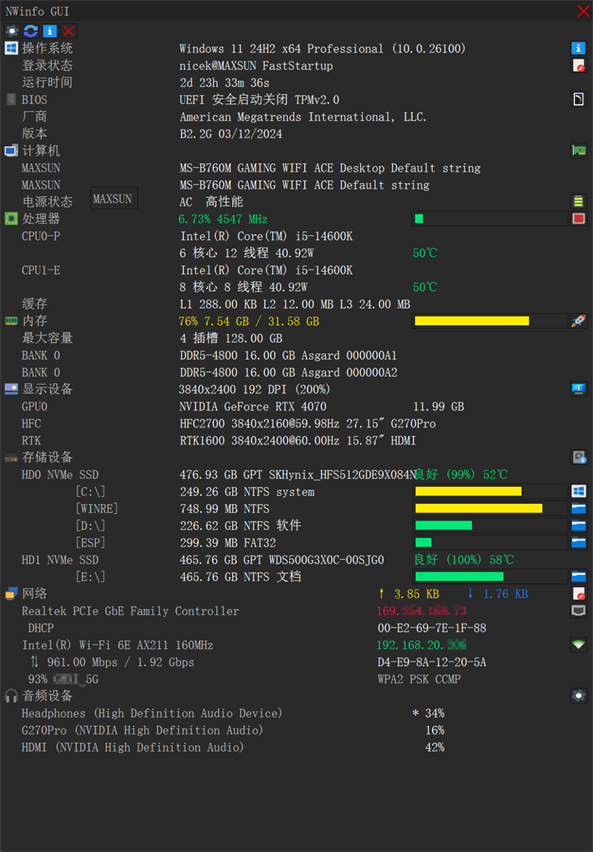Click the uptime value 2d 23h 33m 36s
The image size is (593, 852).
click(224, 83)
